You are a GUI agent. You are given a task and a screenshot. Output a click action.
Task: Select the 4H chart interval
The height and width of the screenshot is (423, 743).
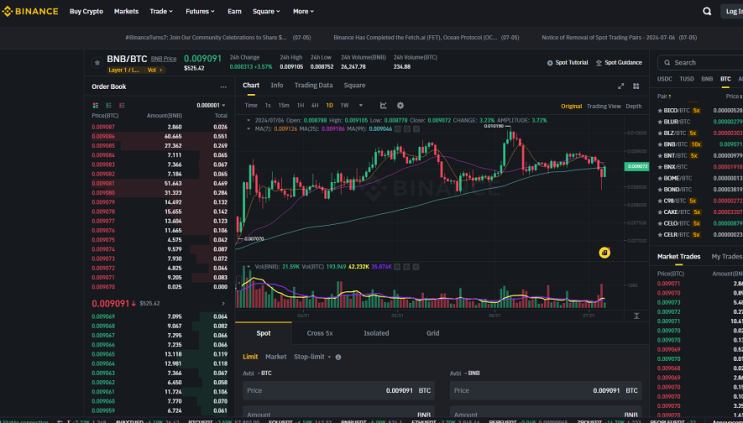315,105
